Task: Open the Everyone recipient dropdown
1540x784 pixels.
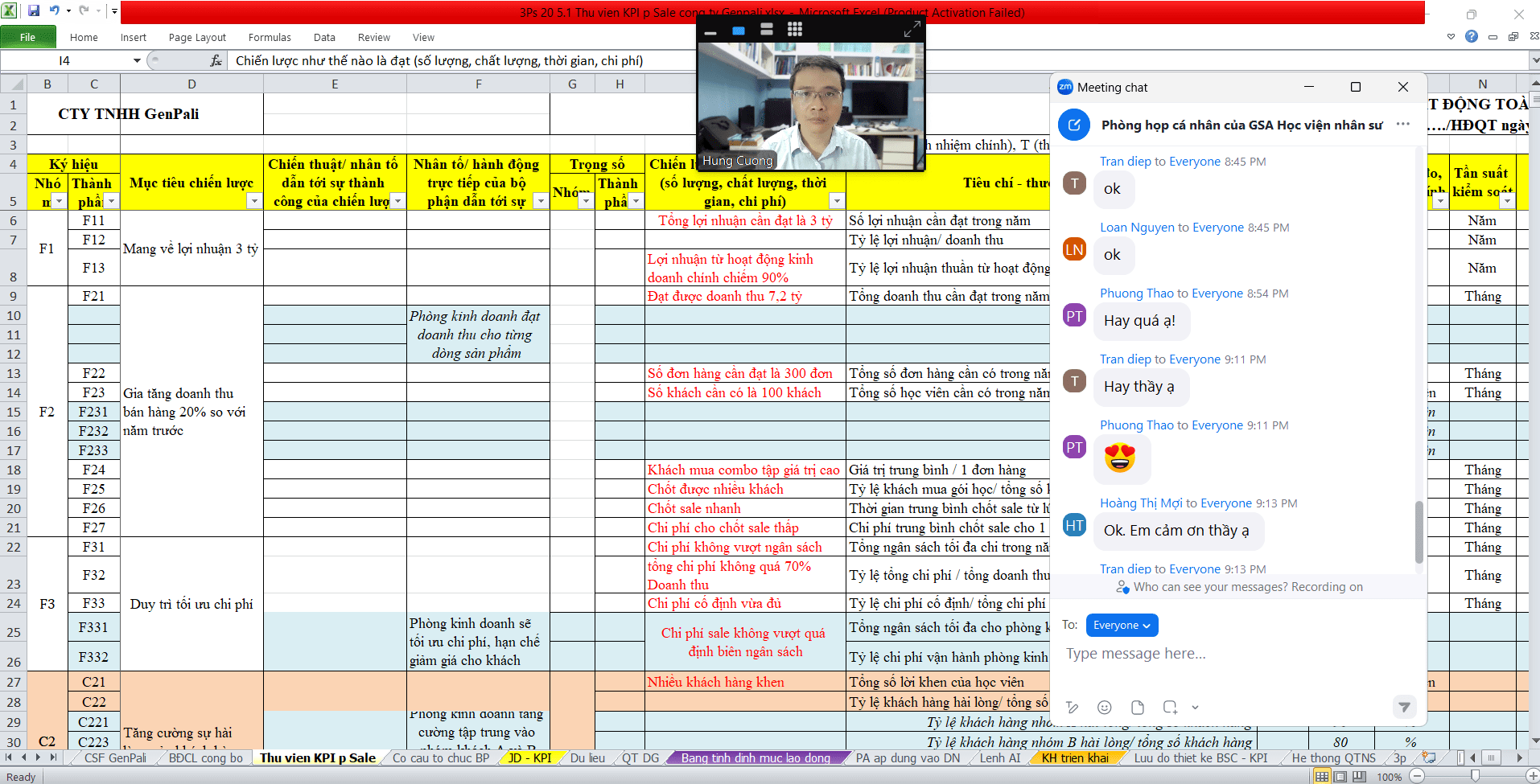Action: click(x=1122, y=625)
